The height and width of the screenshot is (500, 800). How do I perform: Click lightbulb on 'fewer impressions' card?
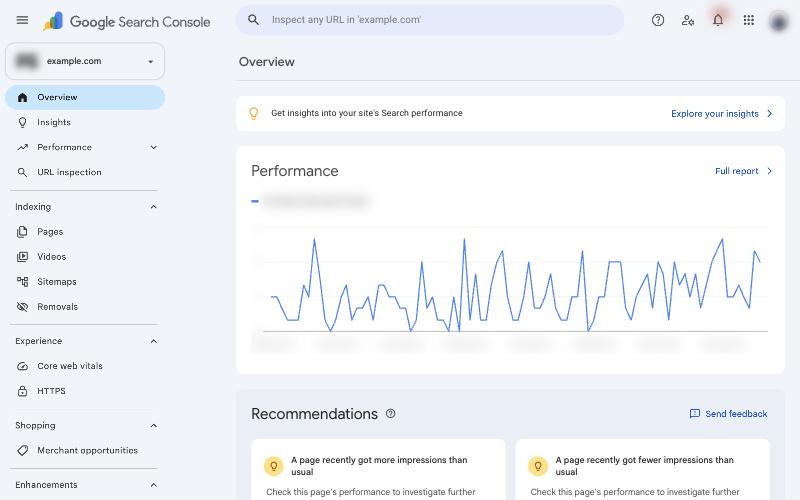(538, 465)
